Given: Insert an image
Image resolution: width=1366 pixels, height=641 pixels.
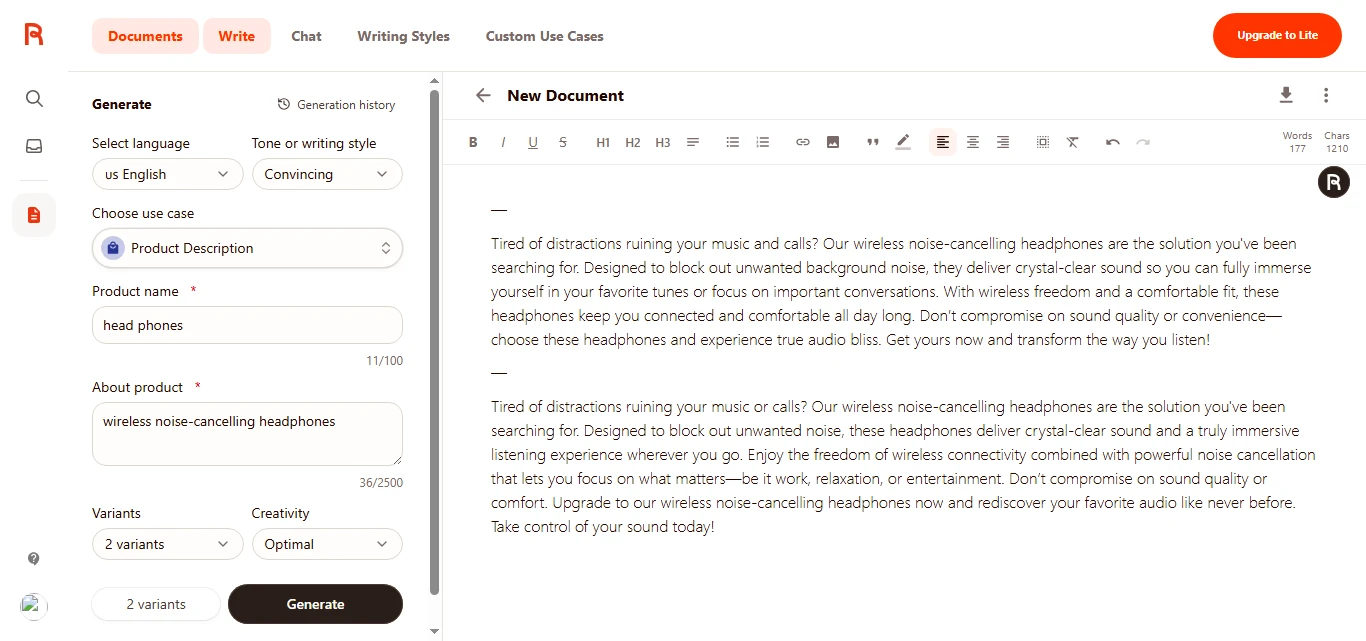Looking at the screenshot, I should (833, 143).
